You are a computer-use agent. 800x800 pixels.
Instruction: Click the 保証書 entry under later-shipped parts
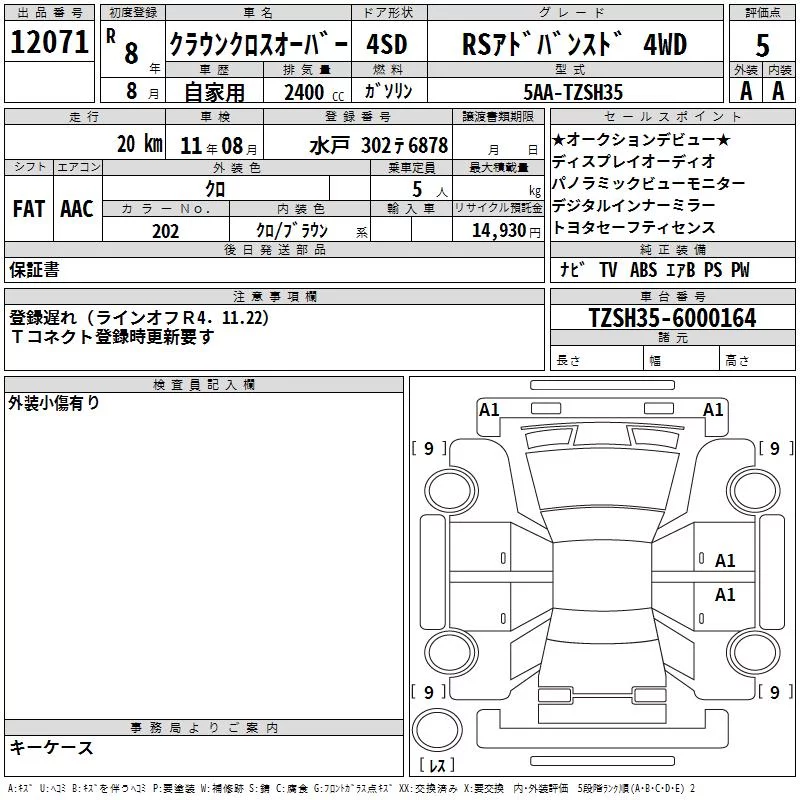tap(34, 270)
